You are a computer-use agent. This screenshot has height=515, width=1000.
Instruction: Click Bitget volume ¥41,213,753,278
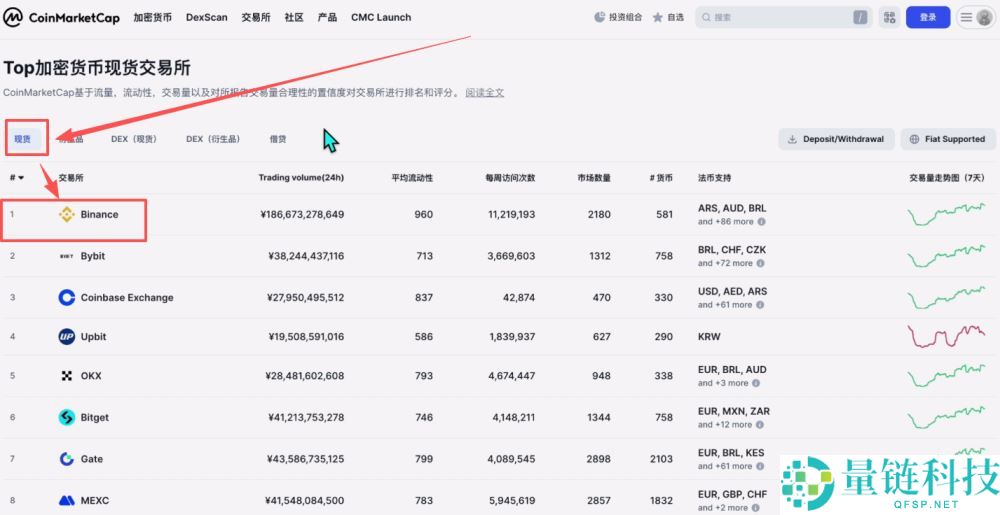click(x=305, y=417)
